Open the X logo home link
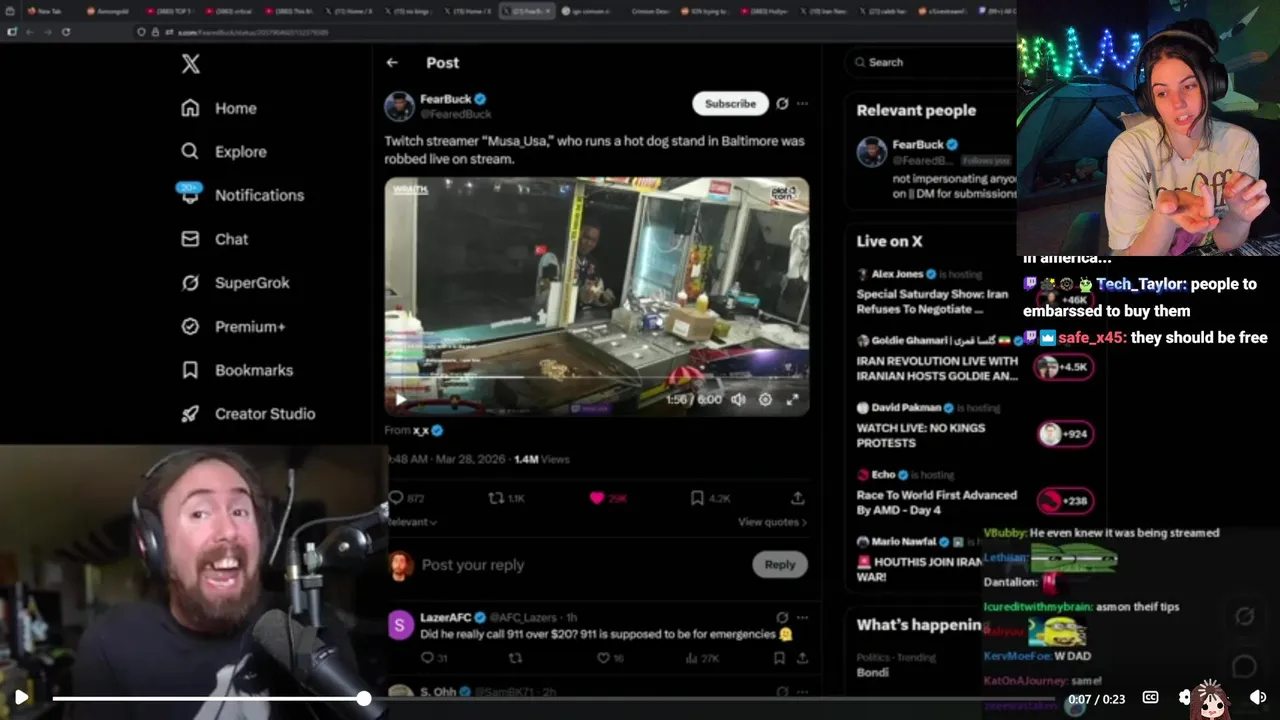The width and height of the screenshot is (1280, 720). [x=191, y=64]
